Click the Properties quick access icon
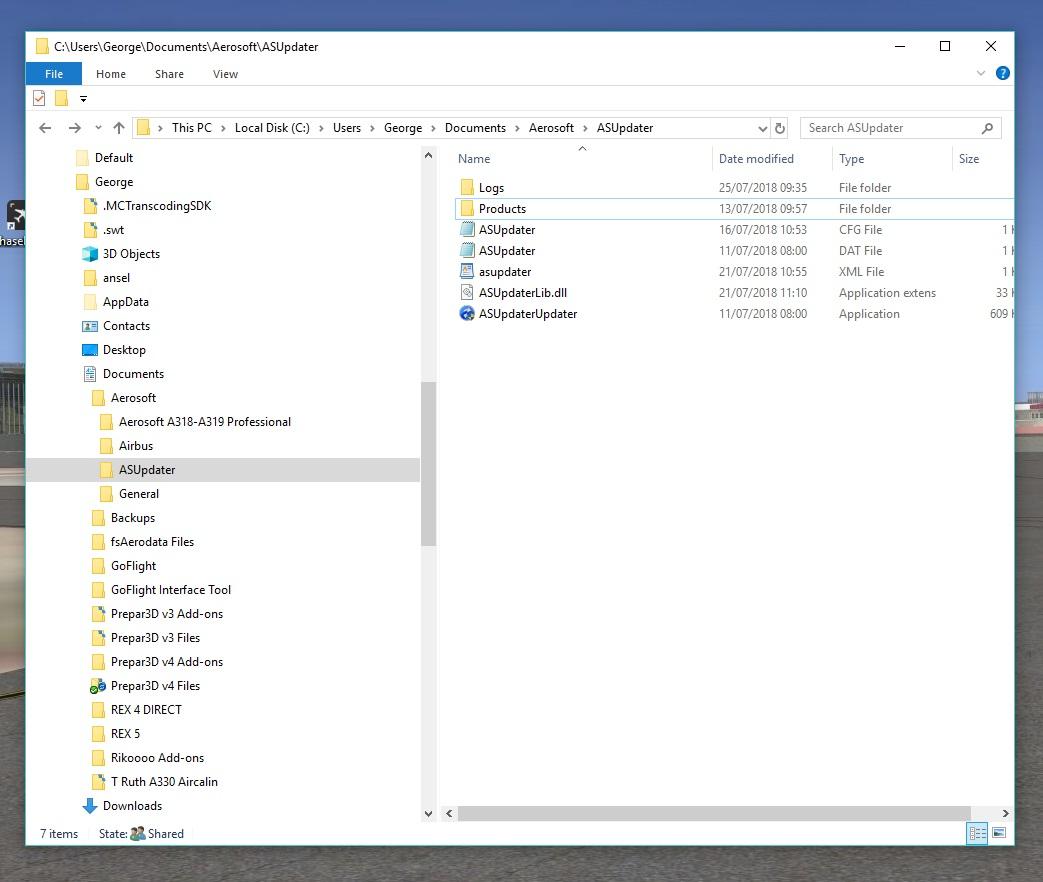This screenshot has height=882, width=1043. click(x=39, y=98)
